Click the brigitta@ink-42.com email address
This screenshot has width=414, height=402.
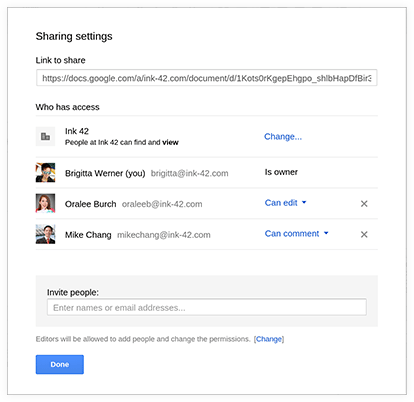click(x=190, y=173)
